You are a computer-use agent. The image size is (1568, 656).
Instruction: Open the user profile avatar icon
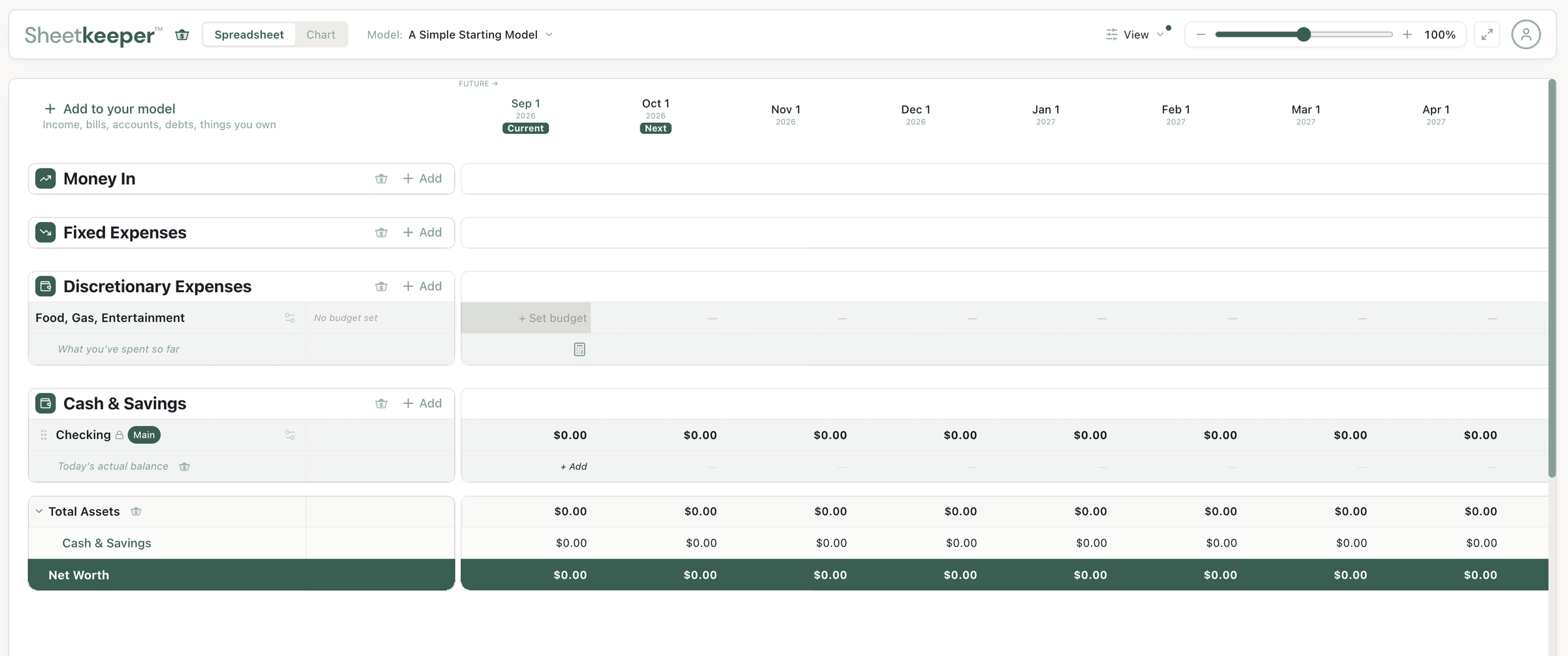(1526, 35)
